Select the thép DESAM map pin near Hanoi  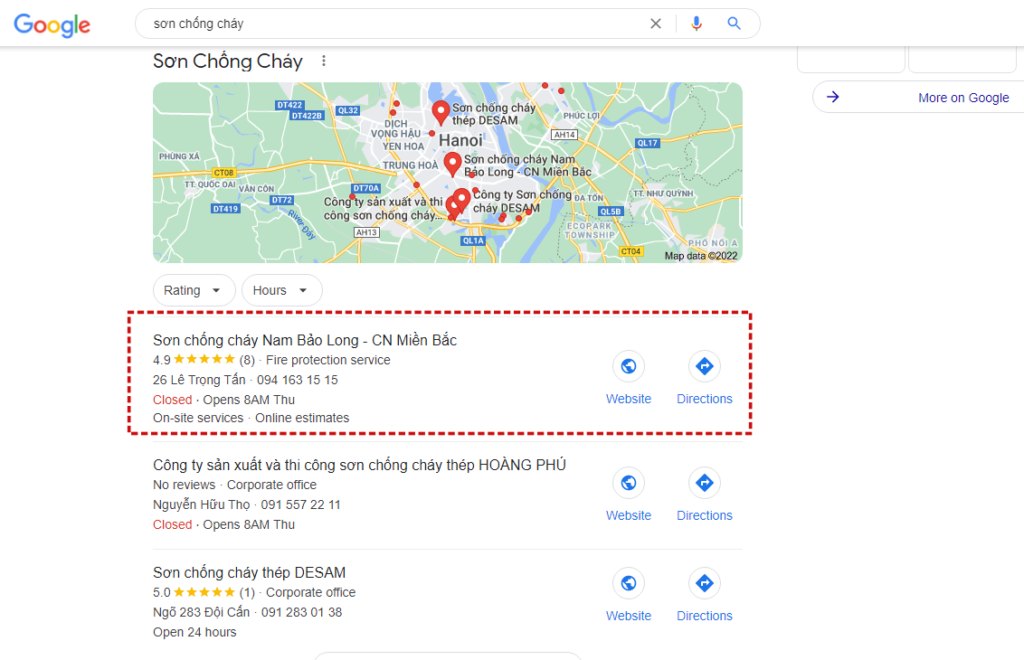tap(441, 112)
